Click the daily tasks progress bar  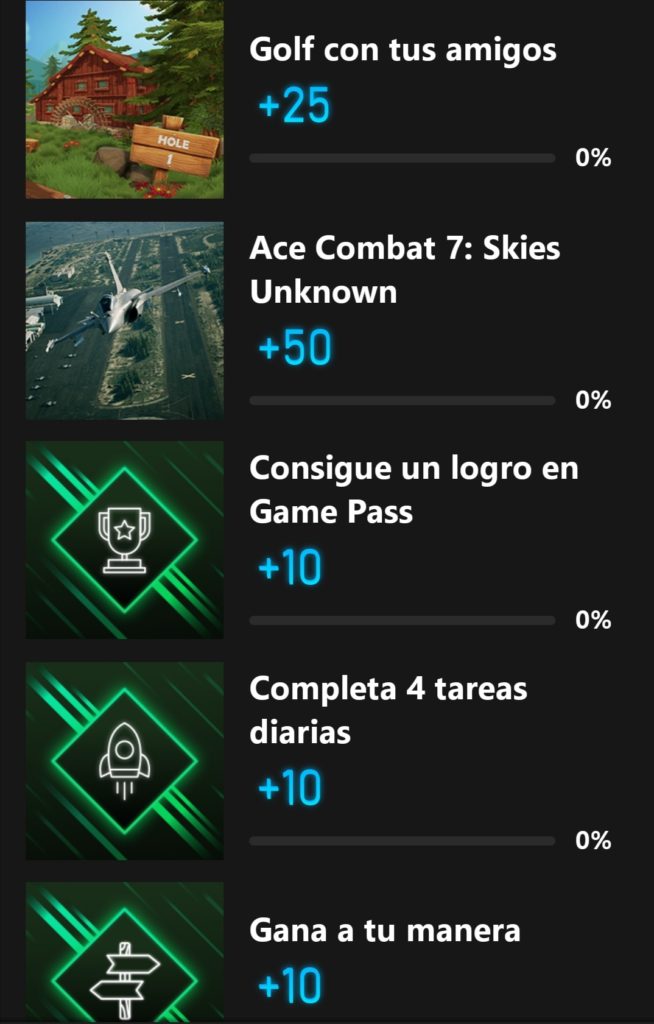pos(401,841)
